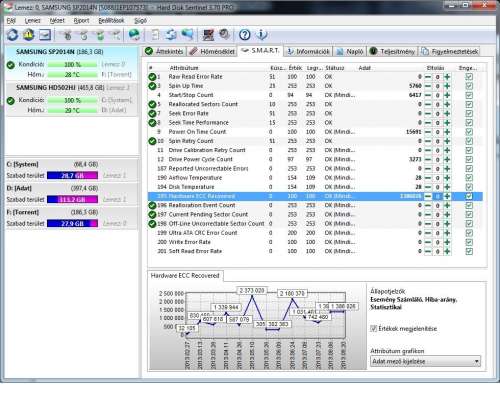
Task: Click the green disk-test toolbar icon
Action: point(100,35)
